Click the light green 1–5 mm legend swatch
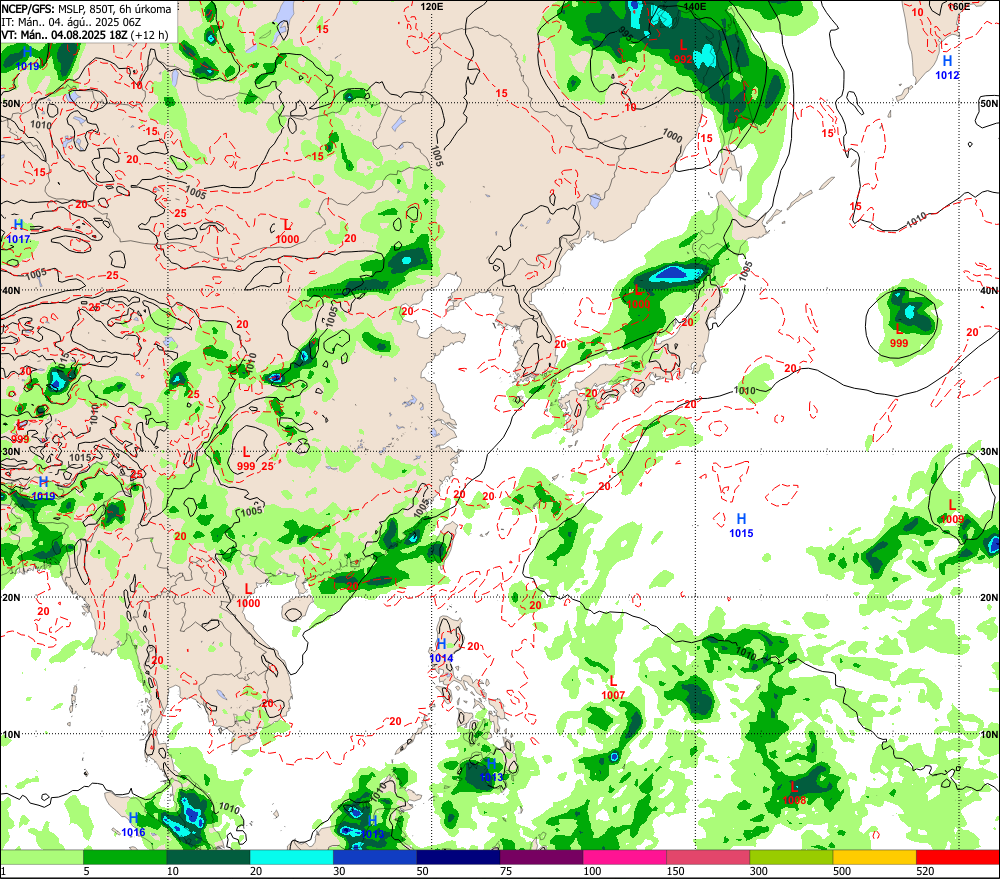The height and width of the screenshot is (879, 1000). point(42,857)
